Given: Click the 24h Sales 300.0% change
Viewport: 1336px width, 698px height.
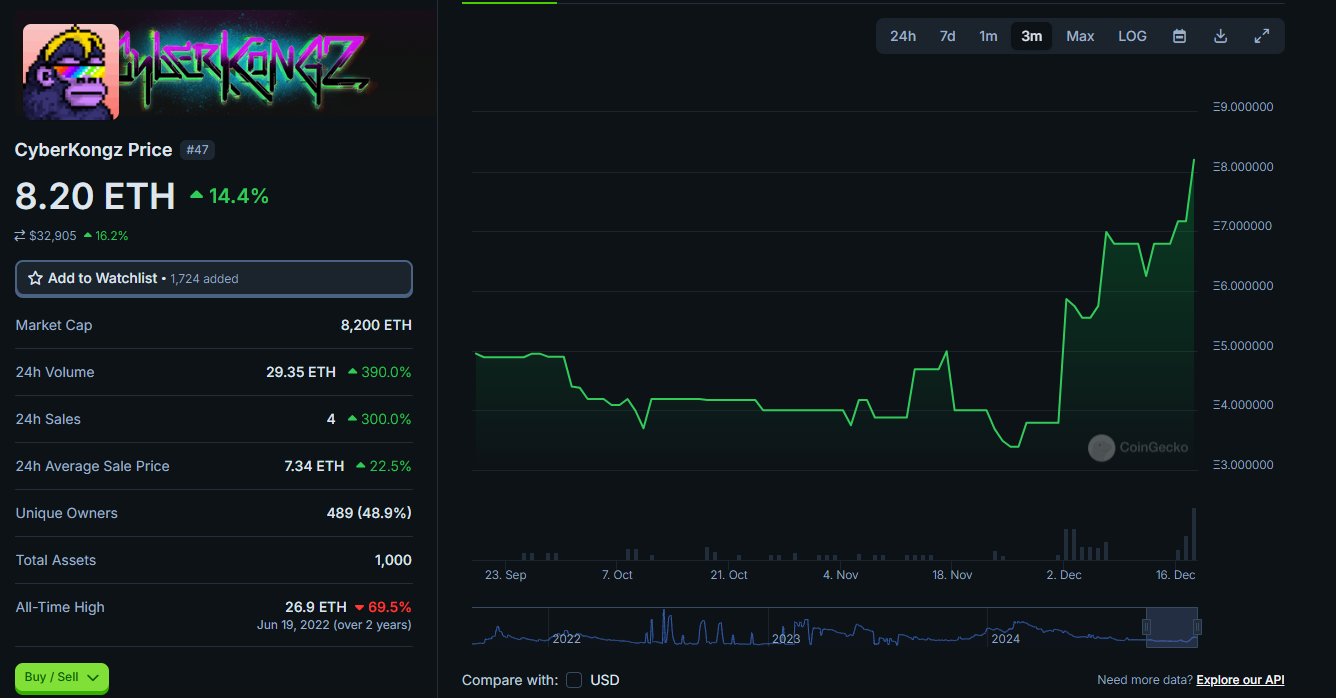Looking at the screenshot, I should click(x=379, y=419).
